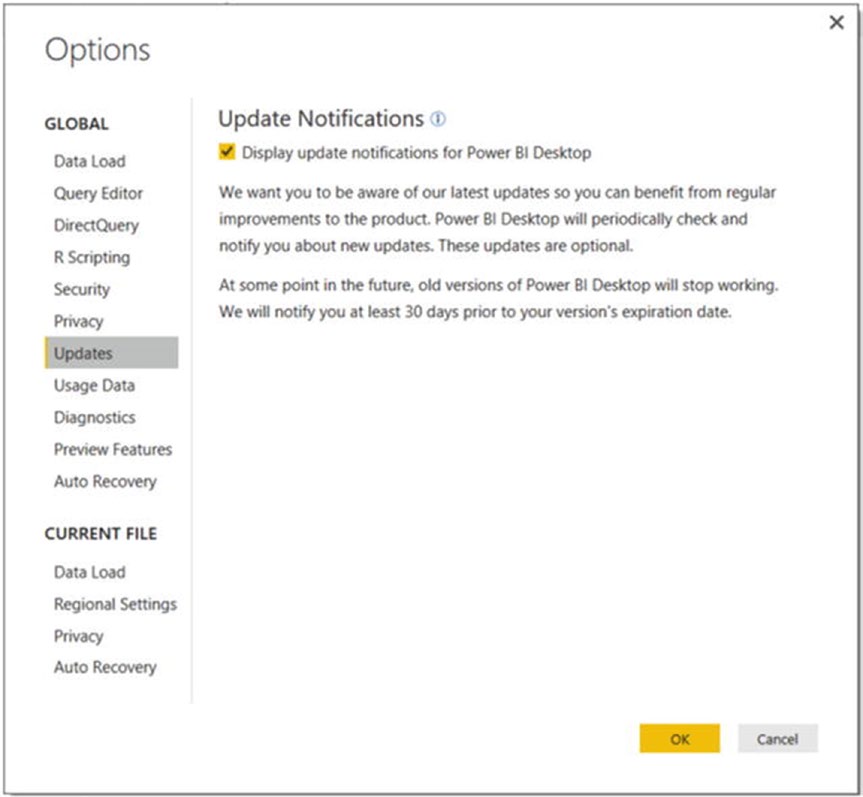Confirm changes with the OK button

click(x=680, y=739)
